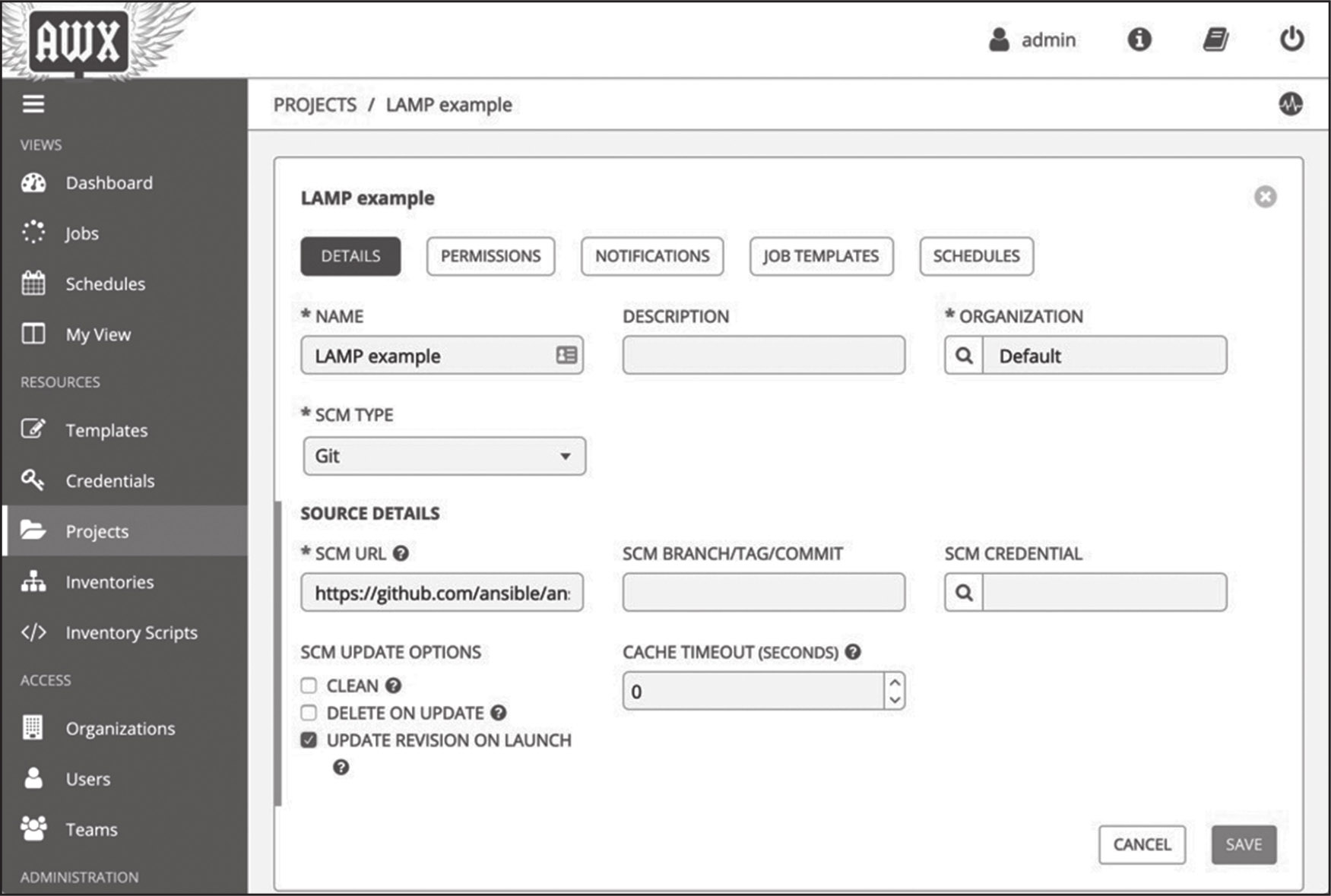This screenshot has width=1331, height=896.
Task: Click the Cache Timeout help icon
Action: click(853, 652)
